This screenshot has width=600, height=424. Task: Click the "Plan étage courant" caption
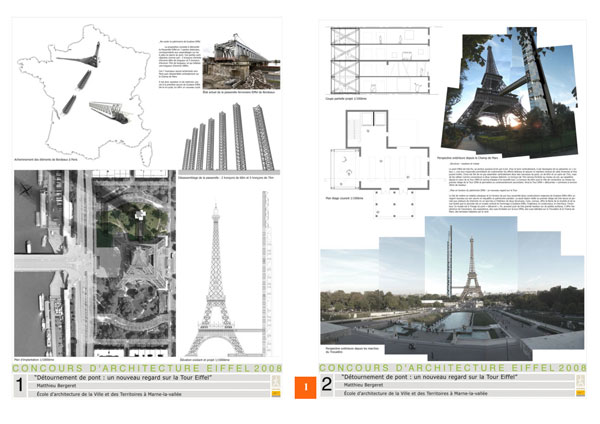click(344, 199)
